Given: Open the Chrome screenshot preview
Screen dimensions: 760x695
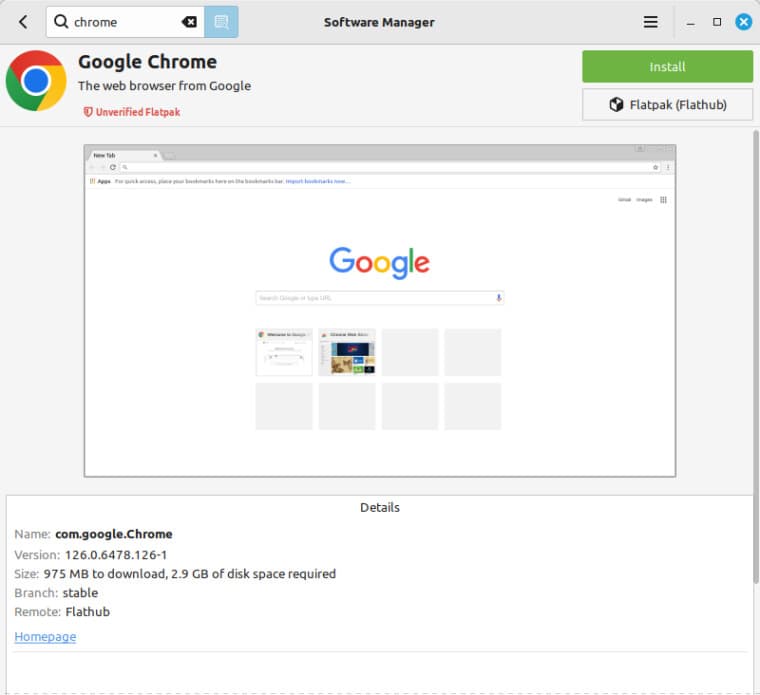Looking at the screenshot, I should [x=380, y=311].
